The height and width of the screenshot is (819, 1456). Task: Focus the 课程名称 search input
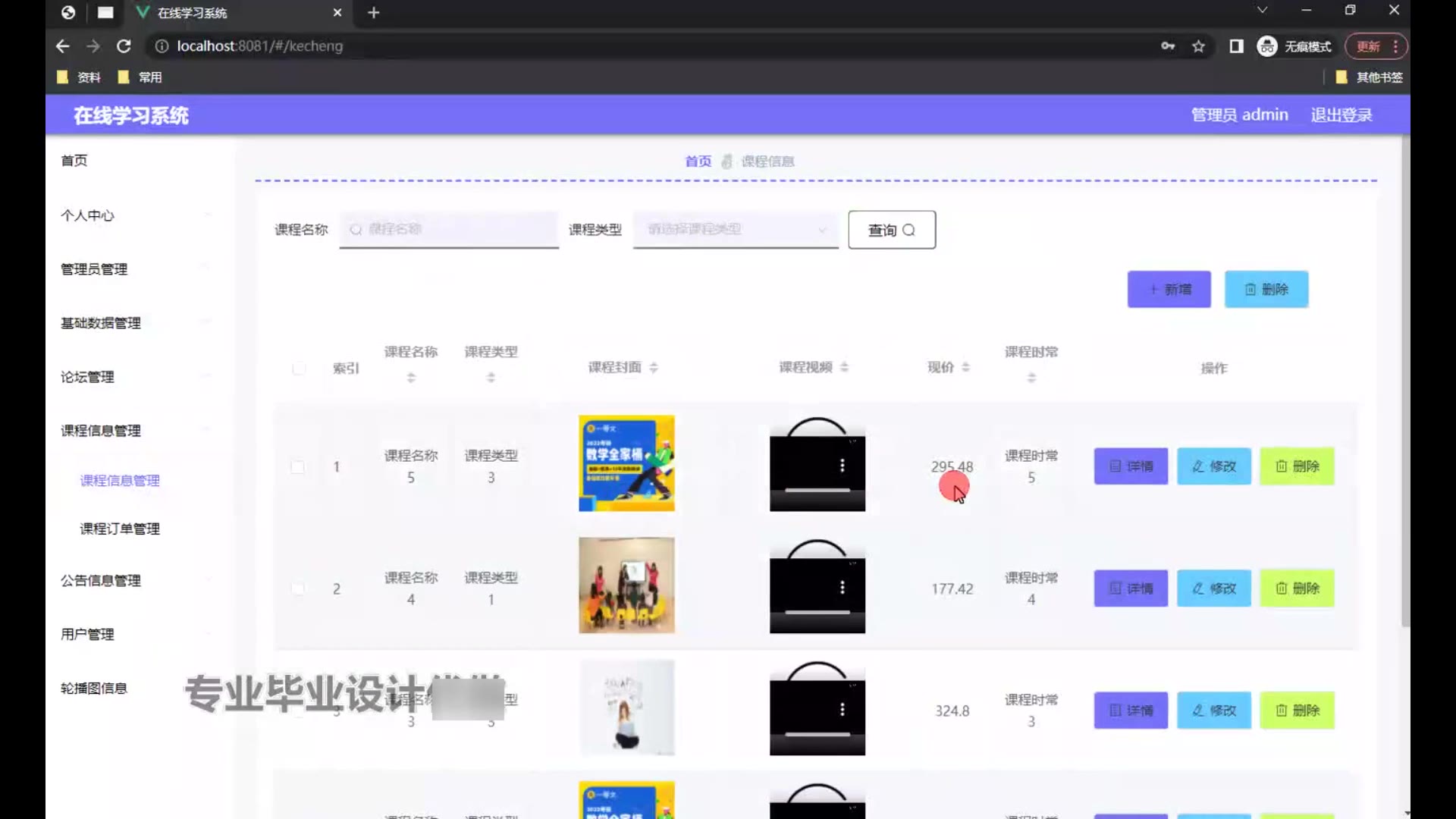(449, 230)
